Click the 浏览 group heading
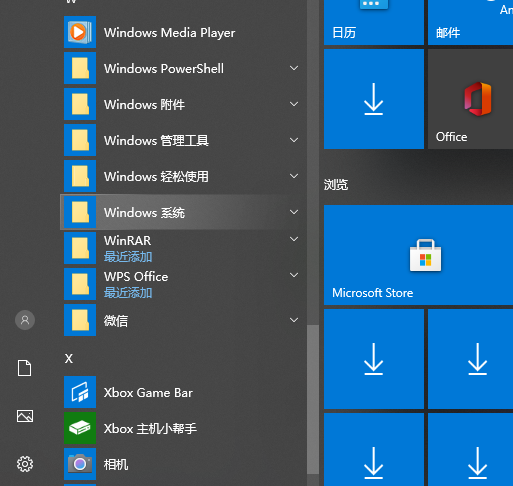This screenshot has height=486, width=513. [x=336, y=185]
